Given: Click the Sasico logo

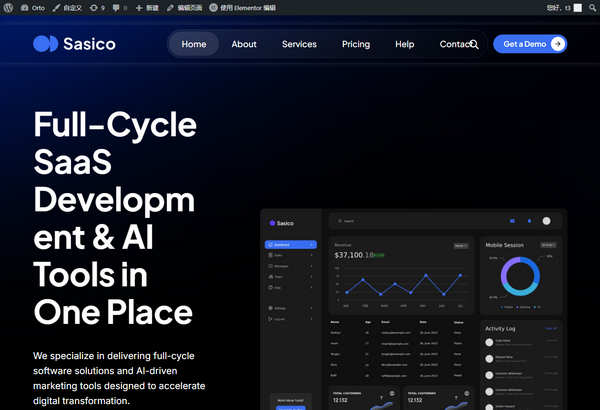Looking at the screenshot, I should coord(74,44).
